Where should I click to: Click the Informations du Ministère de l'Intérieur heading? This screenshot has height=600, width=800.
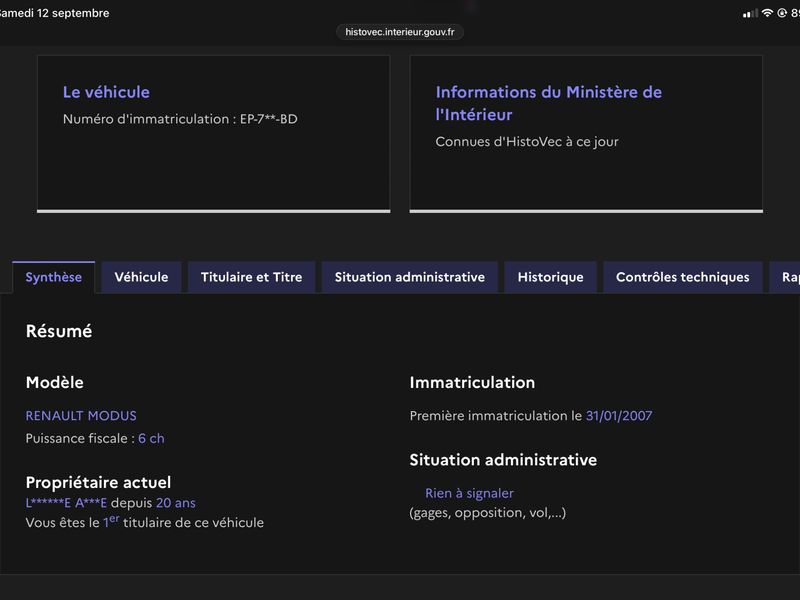(x=548, y=103)
